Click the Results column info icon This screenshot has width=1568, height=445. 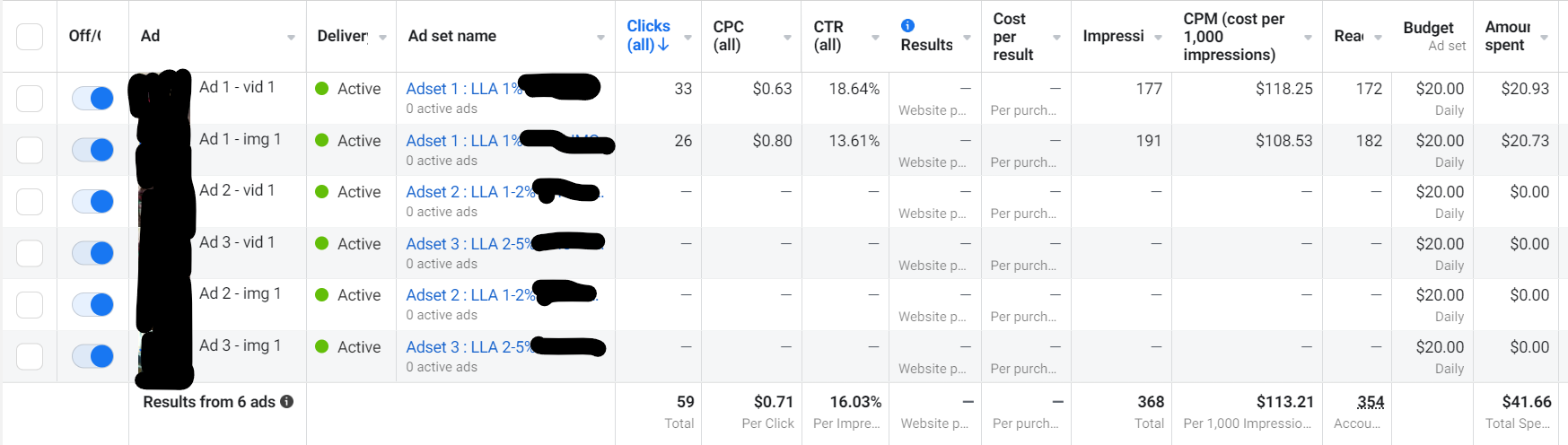pyautogui.click(x=907, y=26)
